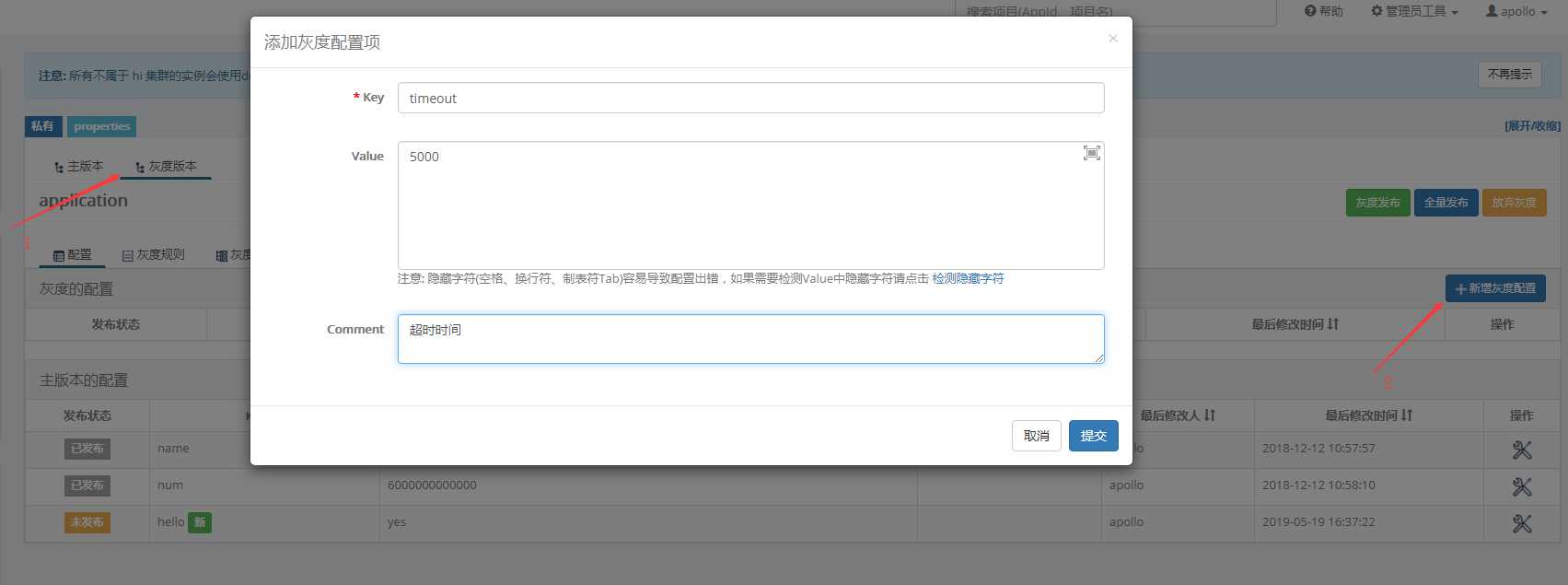The image size is (1568, 585).
Task: Sort main config by 最后修改人
Action: tap(1178, 415)
